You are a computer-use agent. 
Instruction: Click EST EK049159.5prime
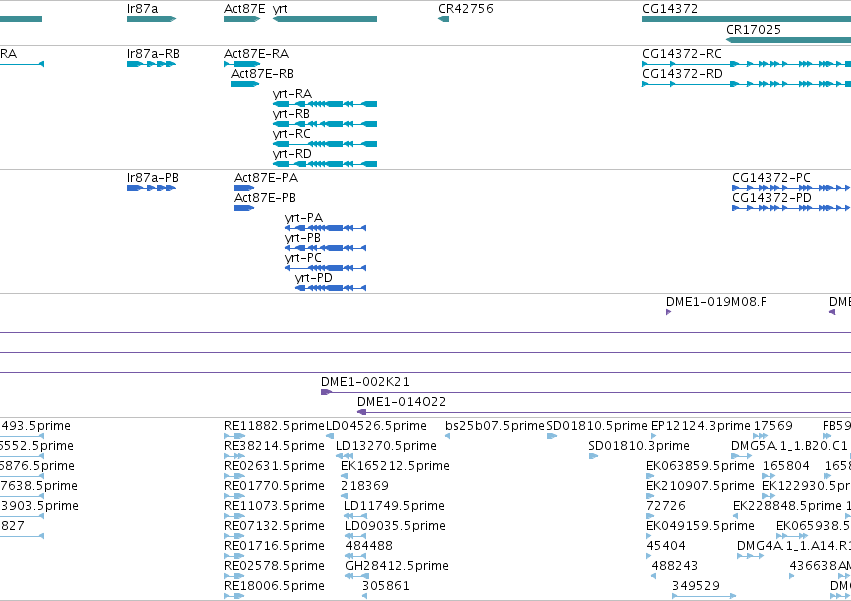(x=649, y=536)
